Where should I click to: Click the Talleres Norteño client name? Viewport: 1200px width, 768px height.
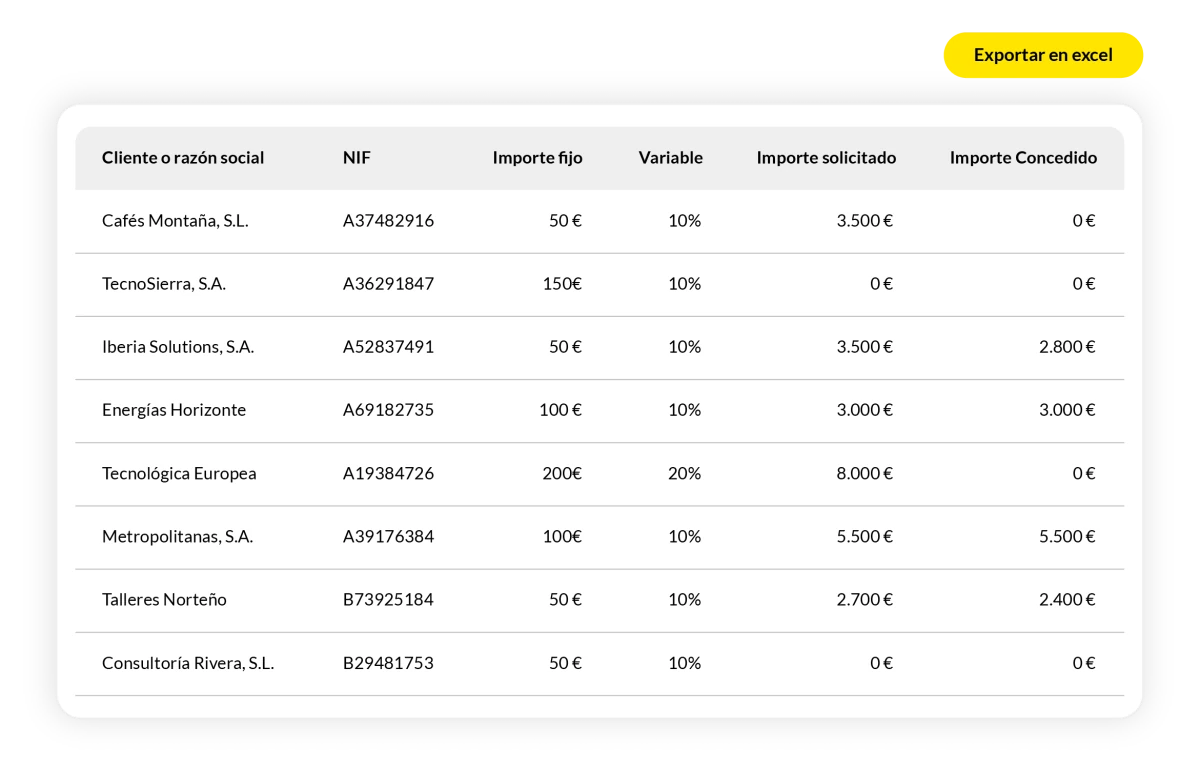164,599
